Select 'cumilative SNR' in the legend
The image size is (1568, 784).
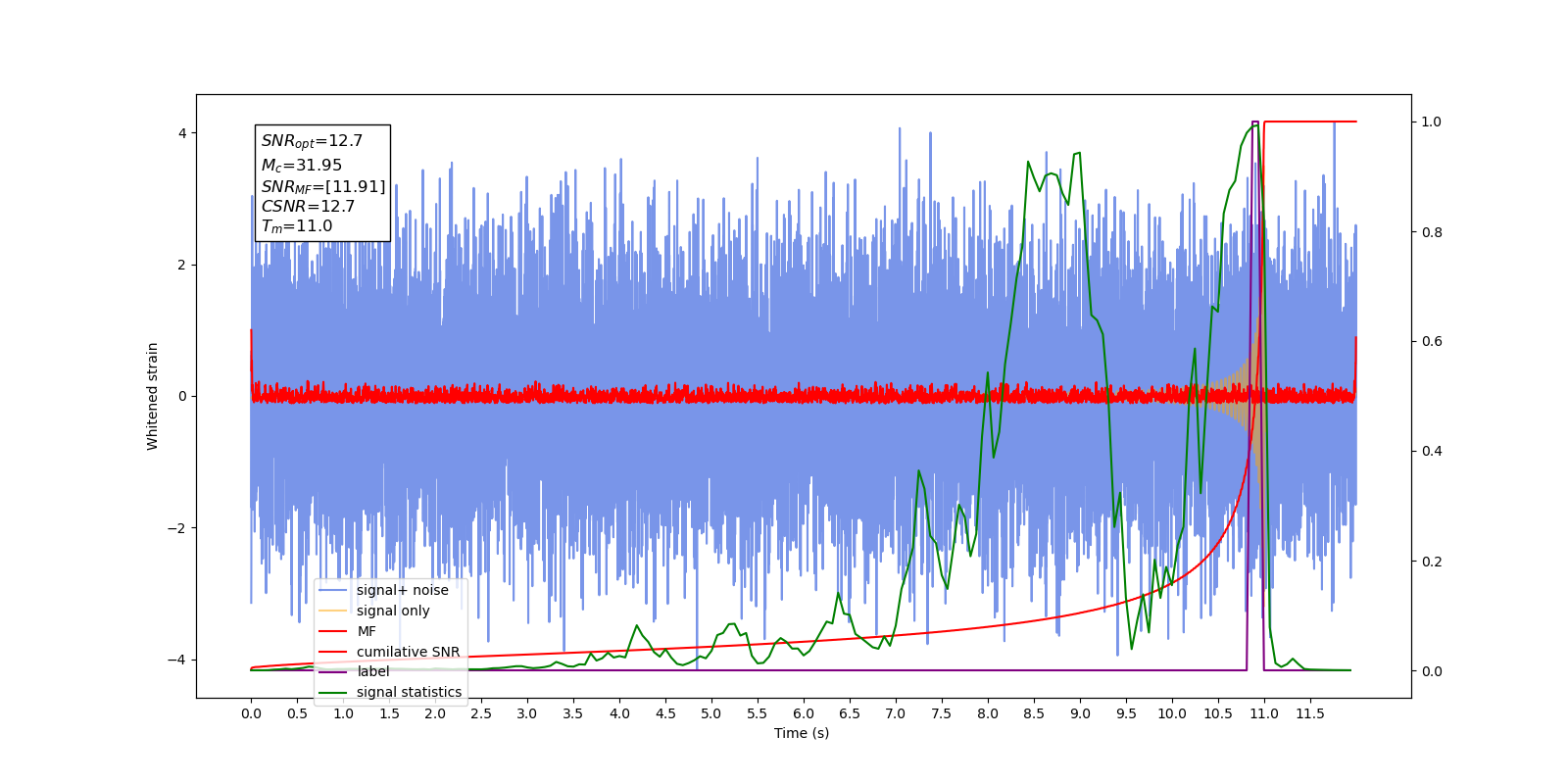[x=408, y=652]
